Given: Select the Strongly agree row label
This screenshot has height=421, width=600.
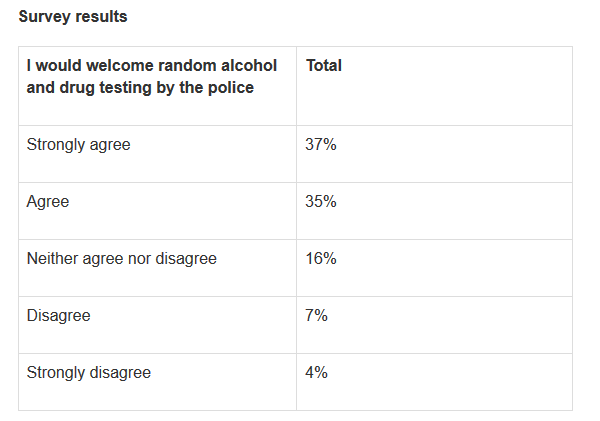Looking at the screenshot, I should pos(78,145).
